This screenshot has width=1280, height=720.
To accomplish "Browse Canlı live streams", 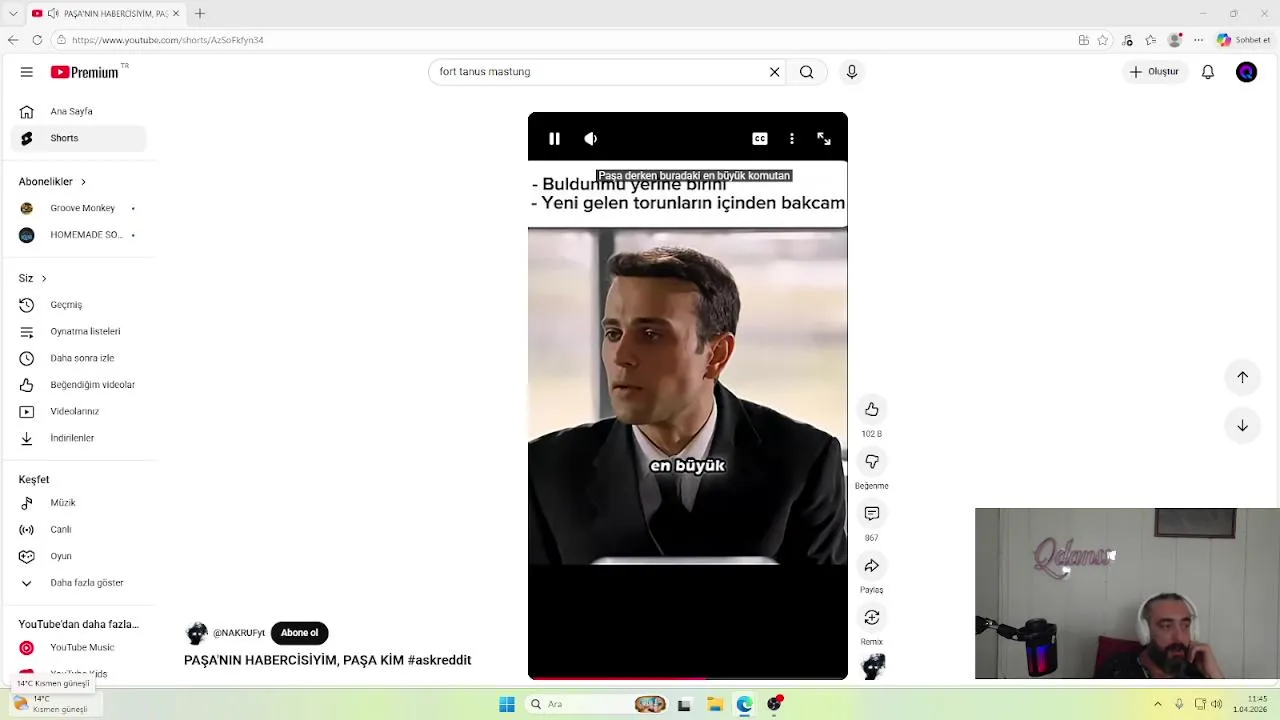I will [78, 529].
